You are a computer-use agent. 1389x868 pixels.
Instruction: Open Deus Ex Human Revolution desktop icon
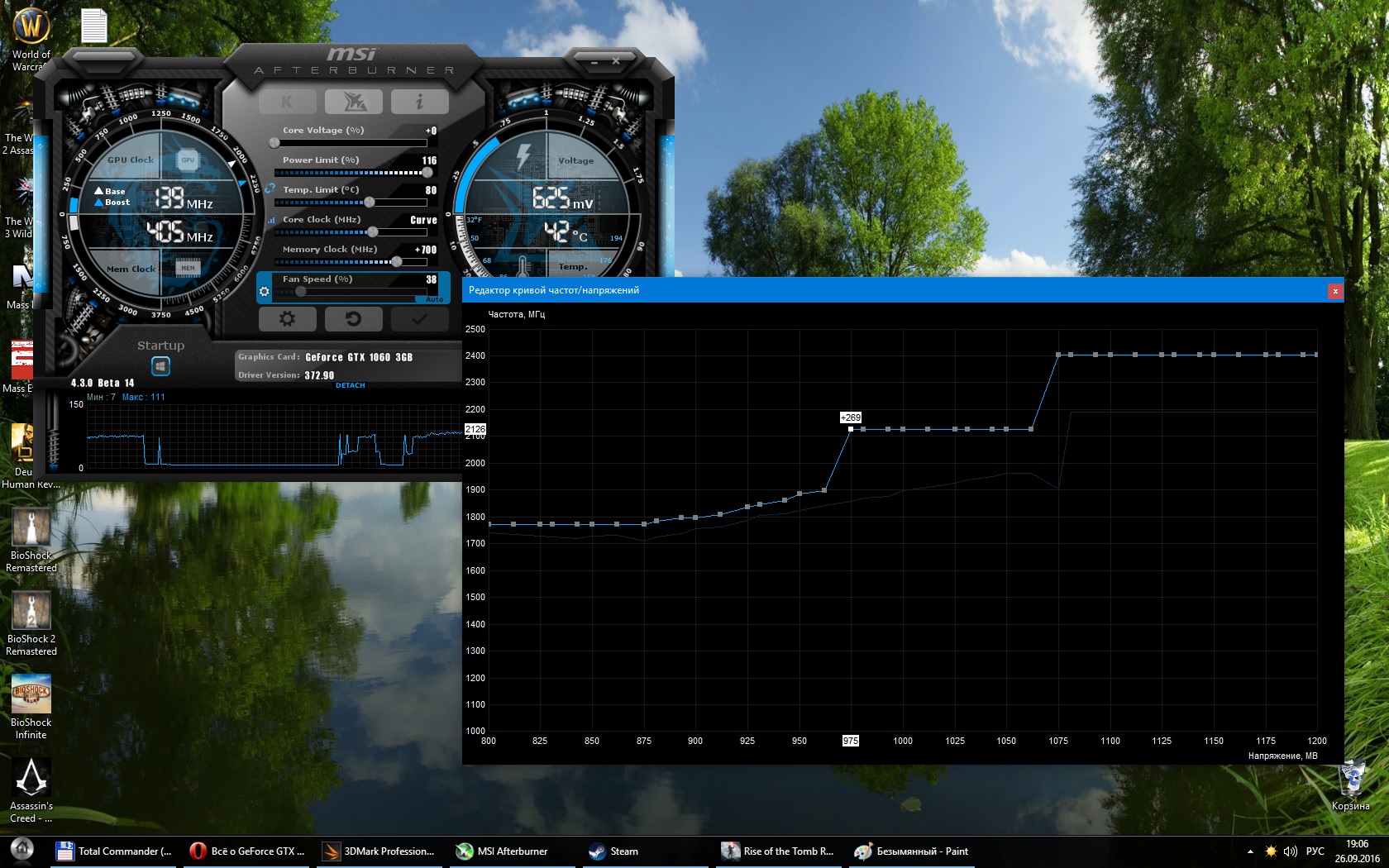25,456
